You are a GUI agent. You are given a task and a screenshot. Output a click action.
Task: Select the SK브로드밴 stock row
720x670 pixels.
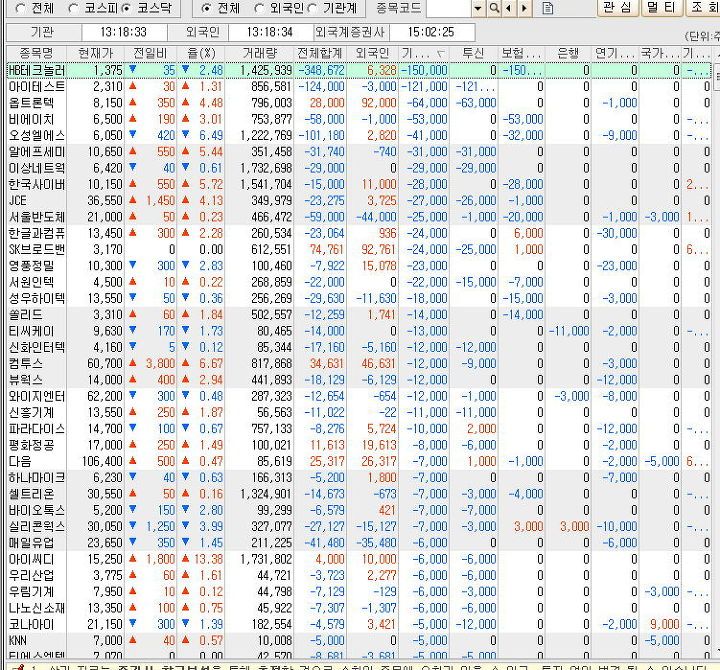[x=359, y=250]
